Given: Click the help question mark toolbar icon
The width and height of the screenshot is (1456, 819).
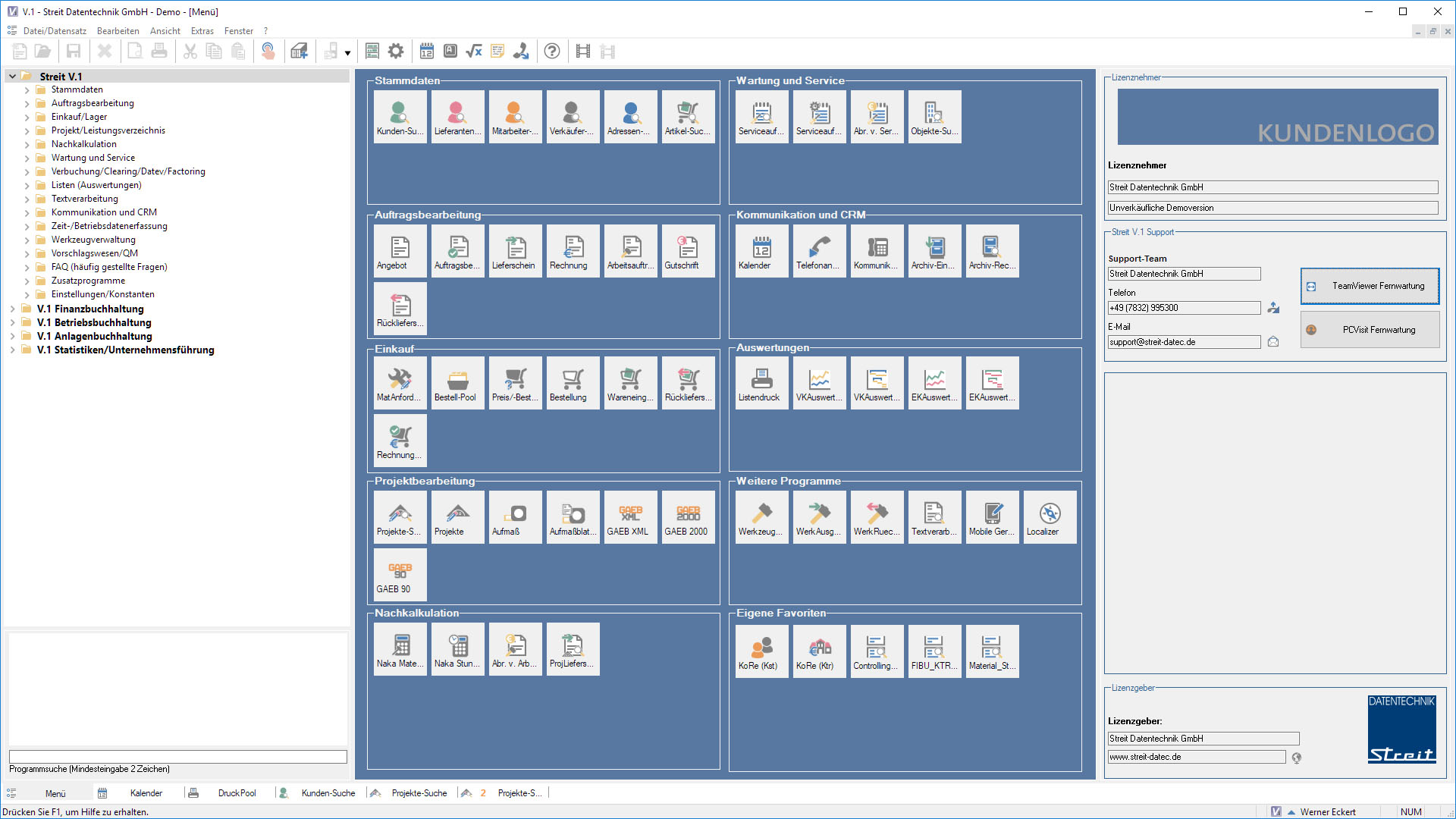Looking at the screenshot, I should 552,51.
